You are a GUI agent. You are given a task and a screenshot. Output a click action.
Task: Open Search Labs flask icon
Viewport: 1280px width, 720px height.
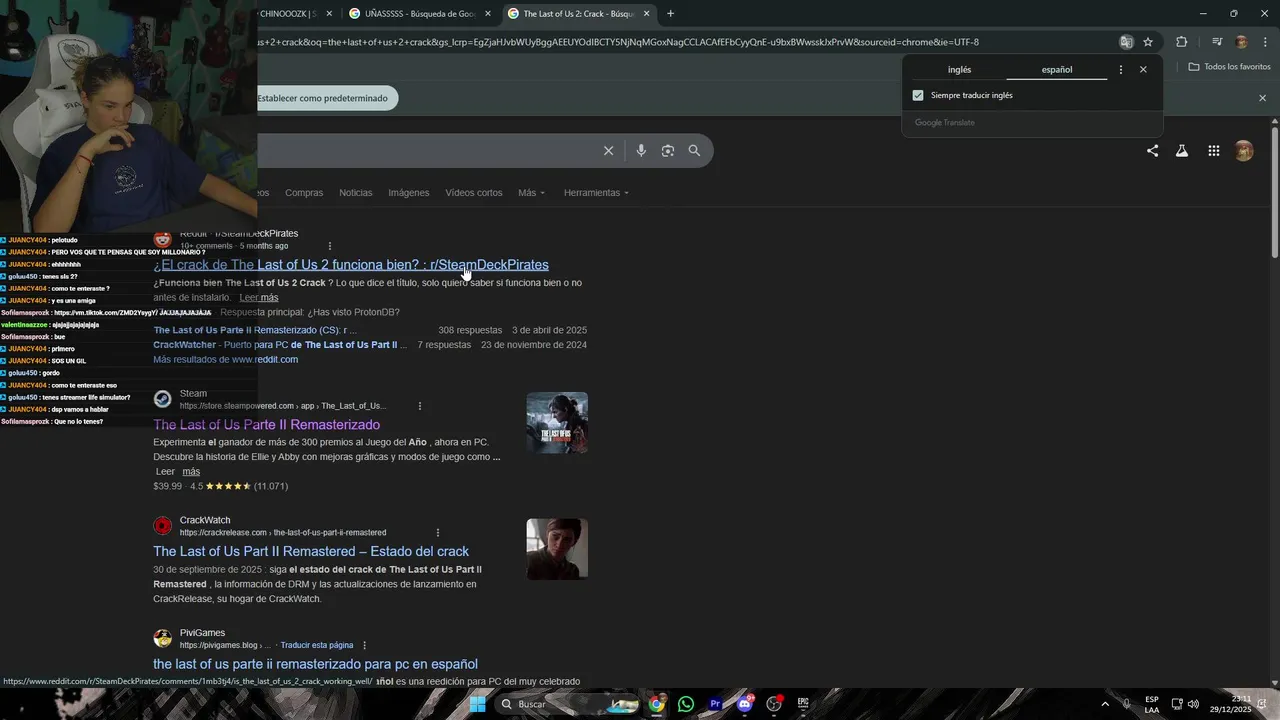point(1182,151)
